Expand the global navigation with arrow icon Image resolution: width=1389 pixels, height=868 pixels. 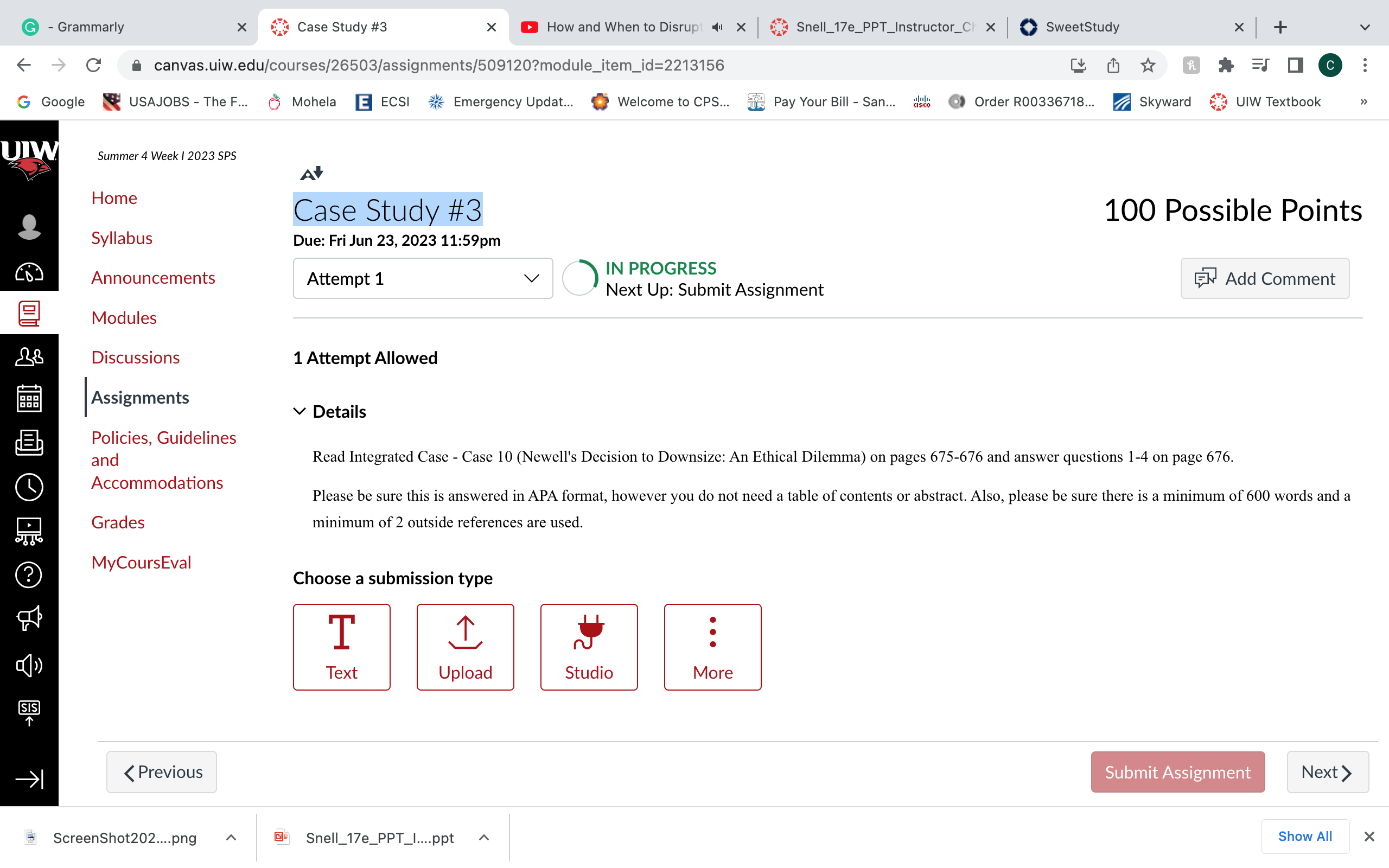tap(29, 779)
